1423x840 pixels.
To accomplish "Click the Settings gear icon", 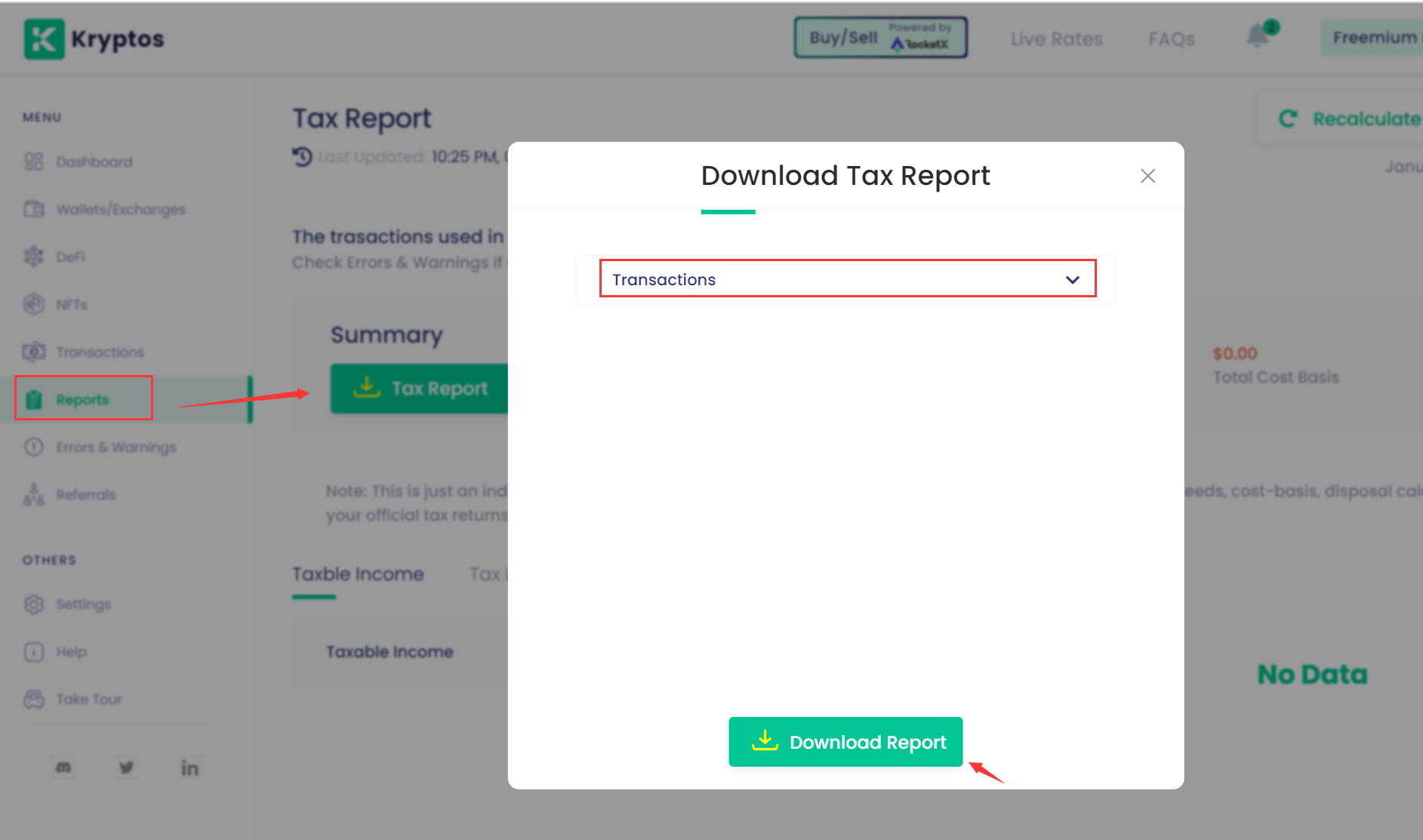I will (x=34, y=605).
